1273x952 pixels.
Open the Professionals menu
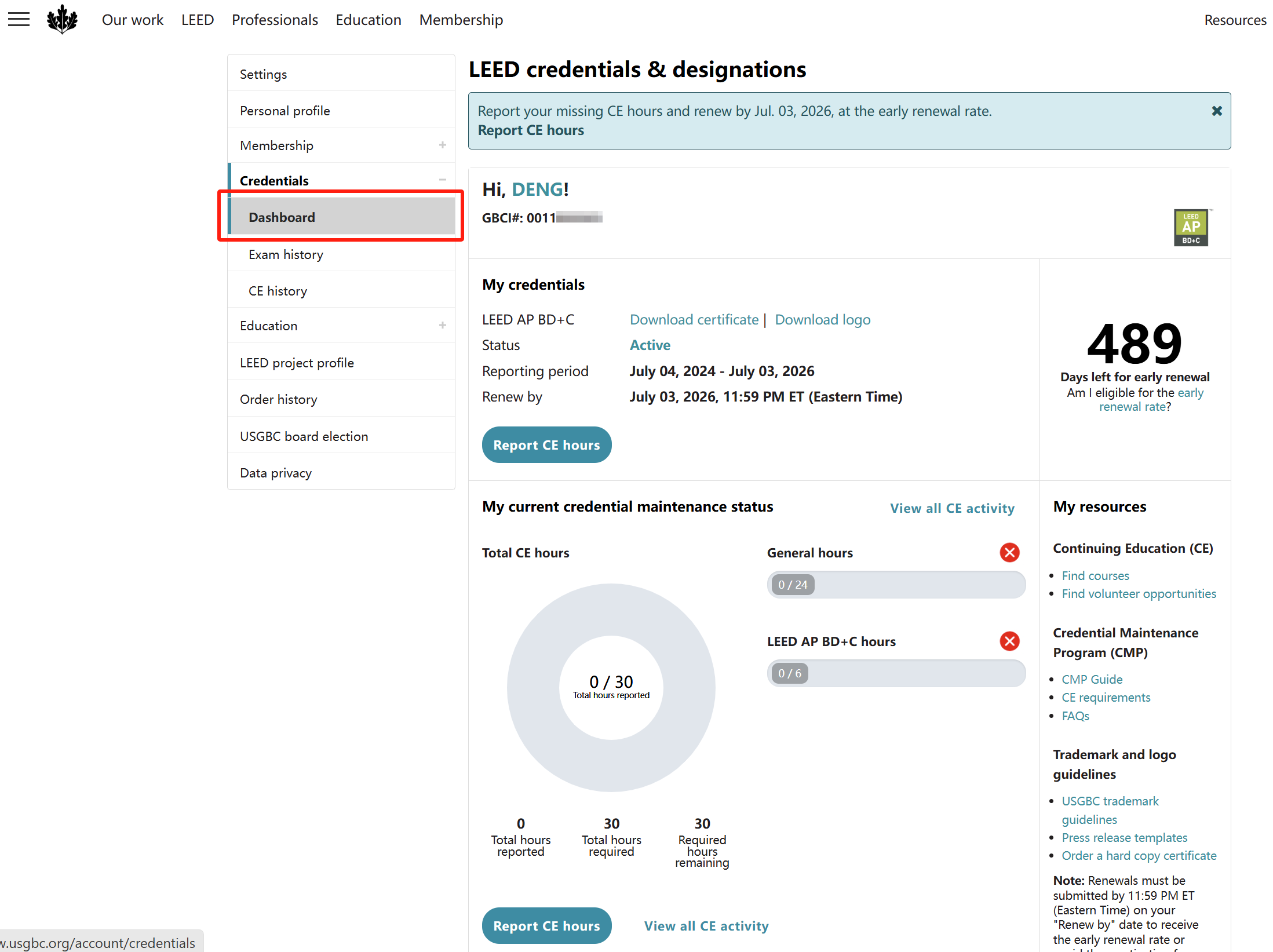click(275, 20)
